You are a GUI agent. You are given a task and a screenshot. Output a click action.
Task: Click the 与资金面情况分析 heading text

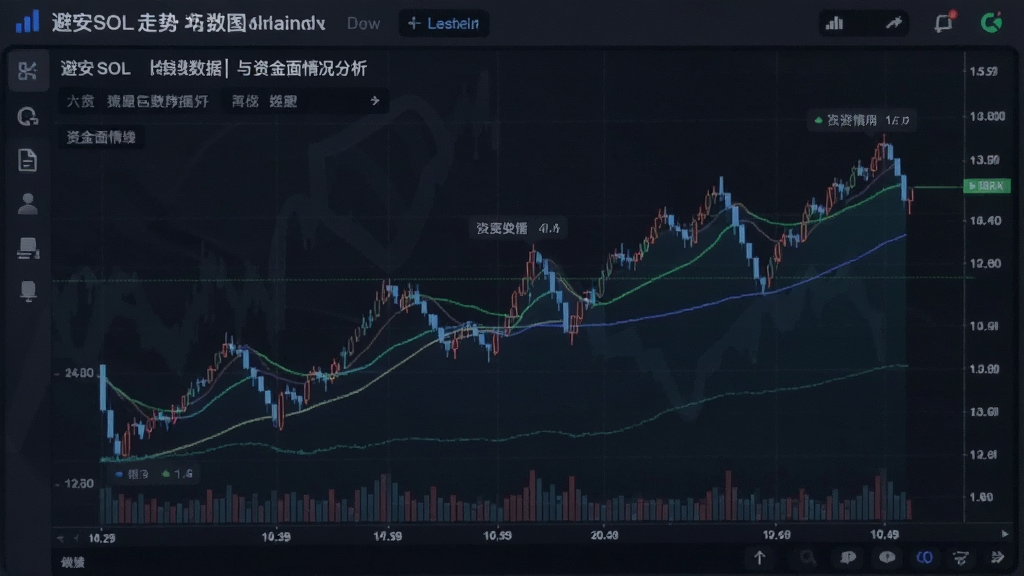[x=301, y=69]
